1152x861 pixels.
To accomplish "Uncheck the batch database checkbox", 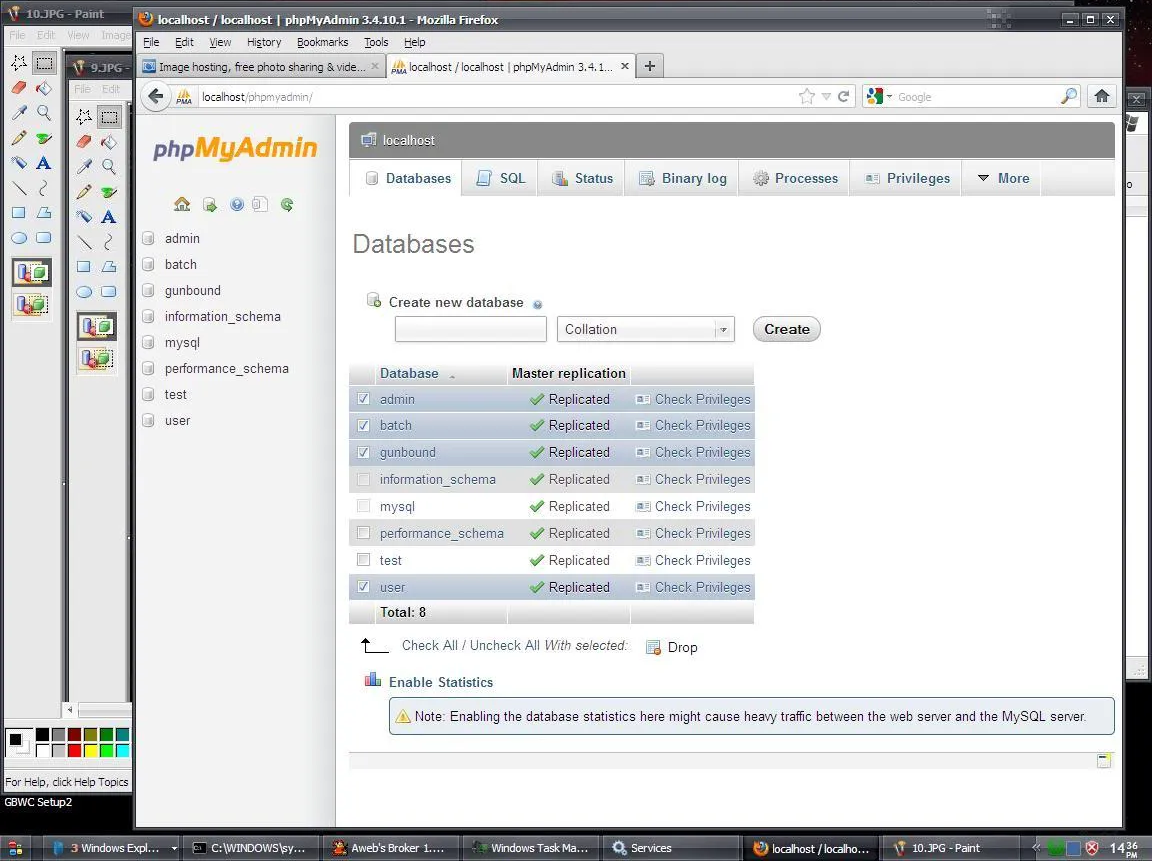I will click(x=363, y=425).
